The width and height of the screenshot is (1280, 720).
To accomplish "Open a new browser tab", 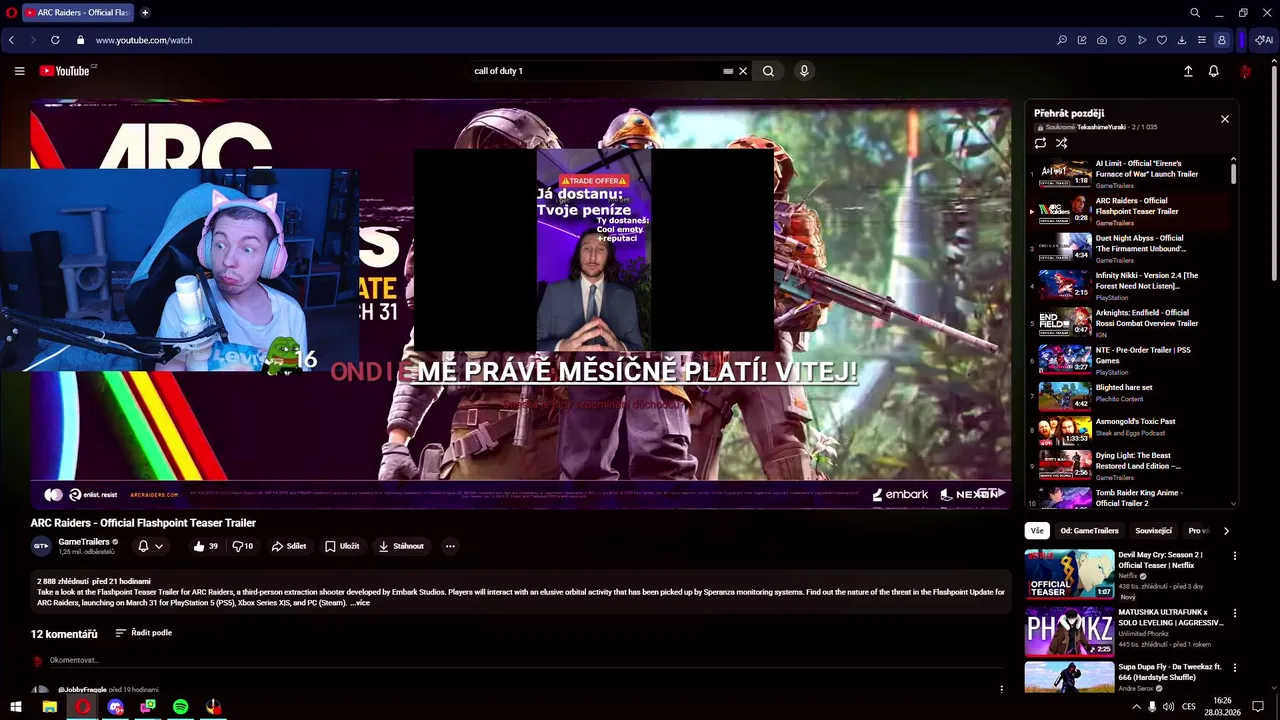I will [x=145, y=13].
